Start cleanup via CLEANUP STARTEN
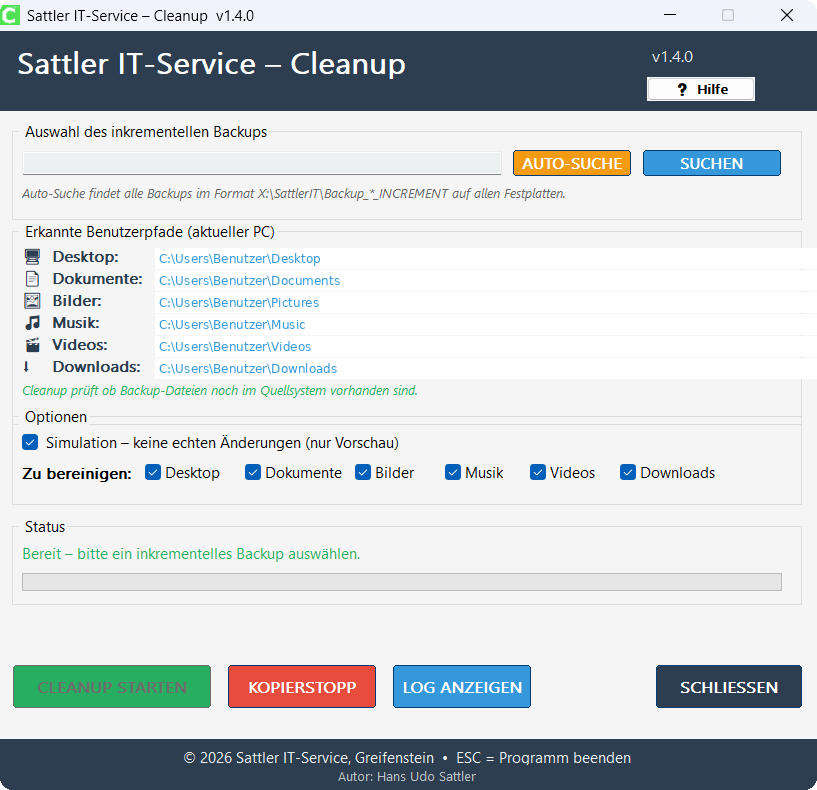The width and height of the screenshot is (817, 790). click(111, 686)
